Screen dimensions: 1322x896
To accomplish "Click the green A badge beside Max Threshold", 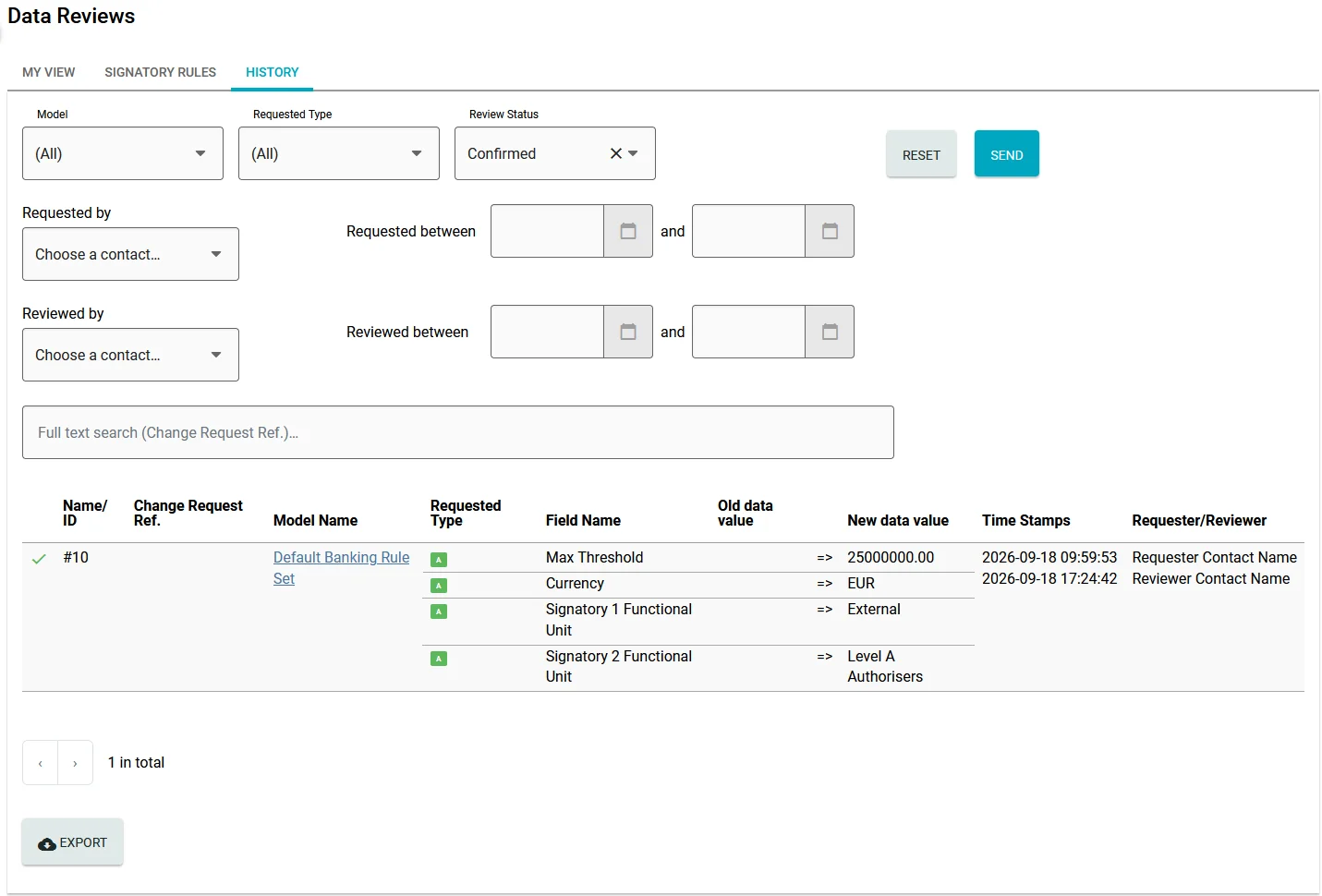I will tap(439, 560).
